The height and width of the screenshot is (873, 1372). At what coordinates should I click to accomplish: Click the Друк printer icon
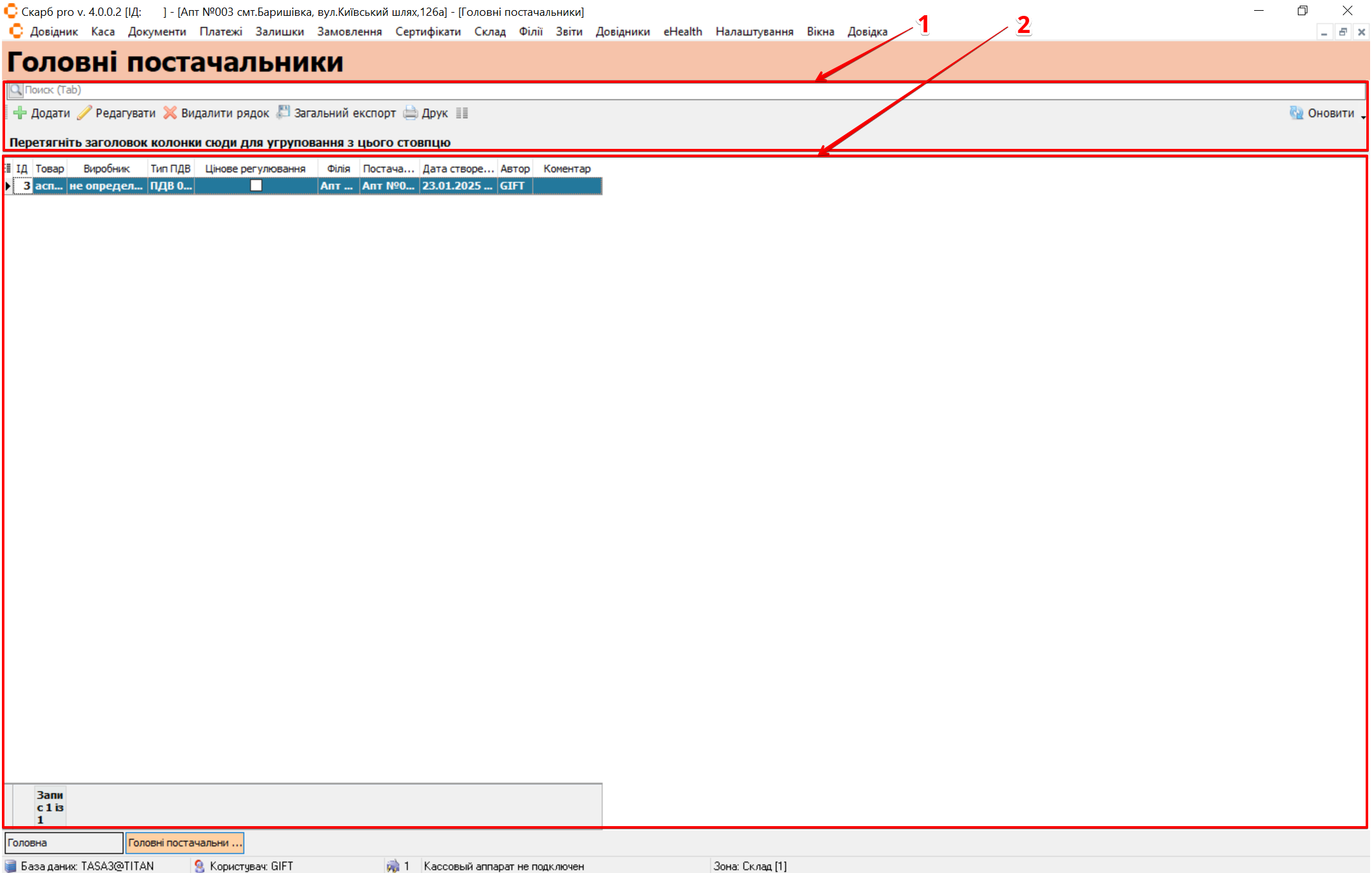(x=411, y=113)
